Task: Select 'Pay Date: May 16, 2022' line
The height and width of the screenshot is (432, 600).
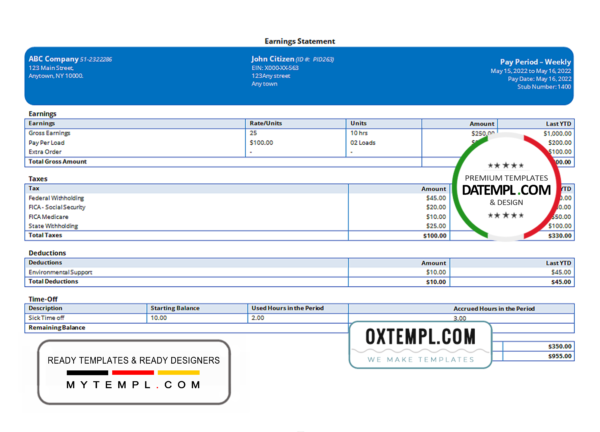Action: 540,79
